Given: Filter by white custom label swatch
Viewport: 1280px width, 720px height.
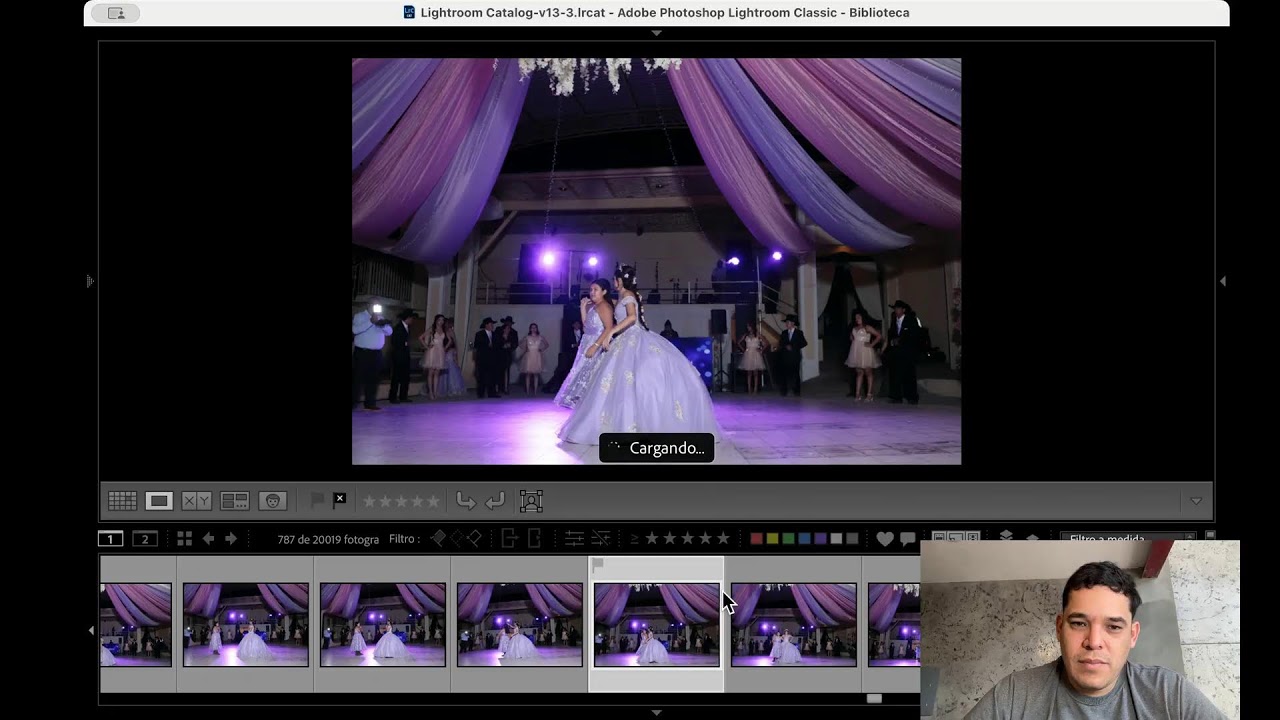Looking at the screenshot, I should [x=836, y=539].
